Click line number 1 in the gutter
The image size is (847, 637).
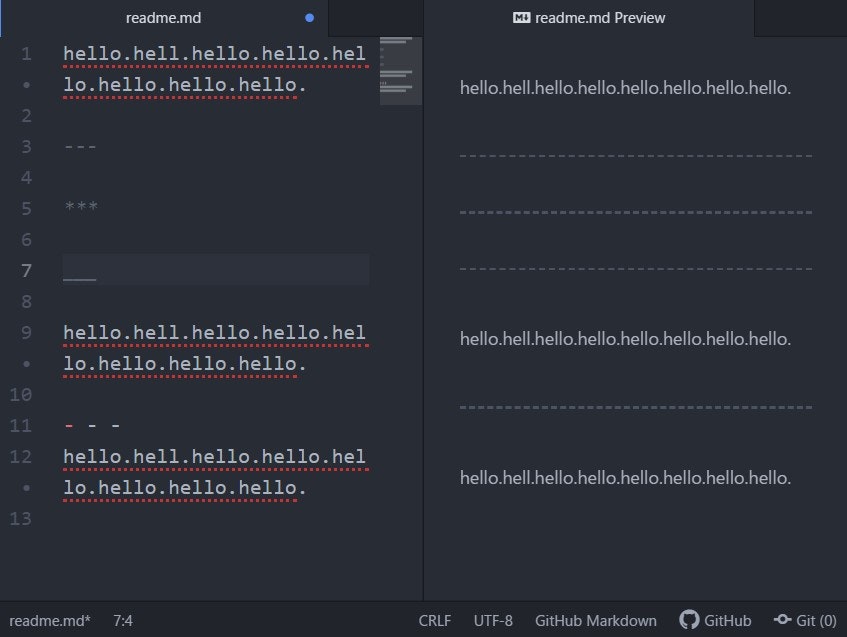click(x=26, y=54)
